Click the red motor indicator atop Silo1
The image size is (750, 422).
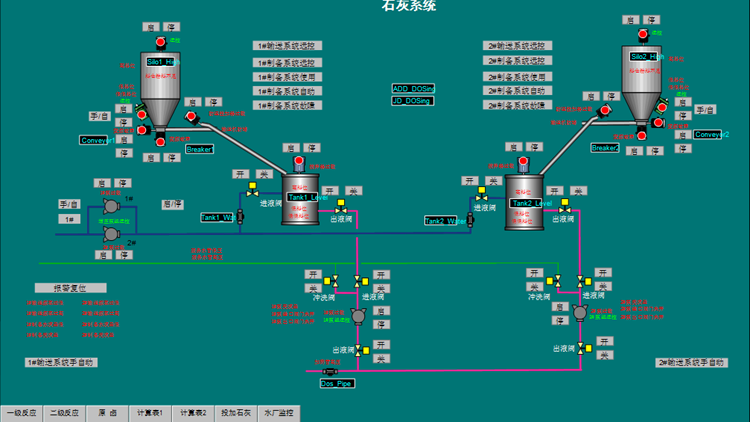coord(159,40)
